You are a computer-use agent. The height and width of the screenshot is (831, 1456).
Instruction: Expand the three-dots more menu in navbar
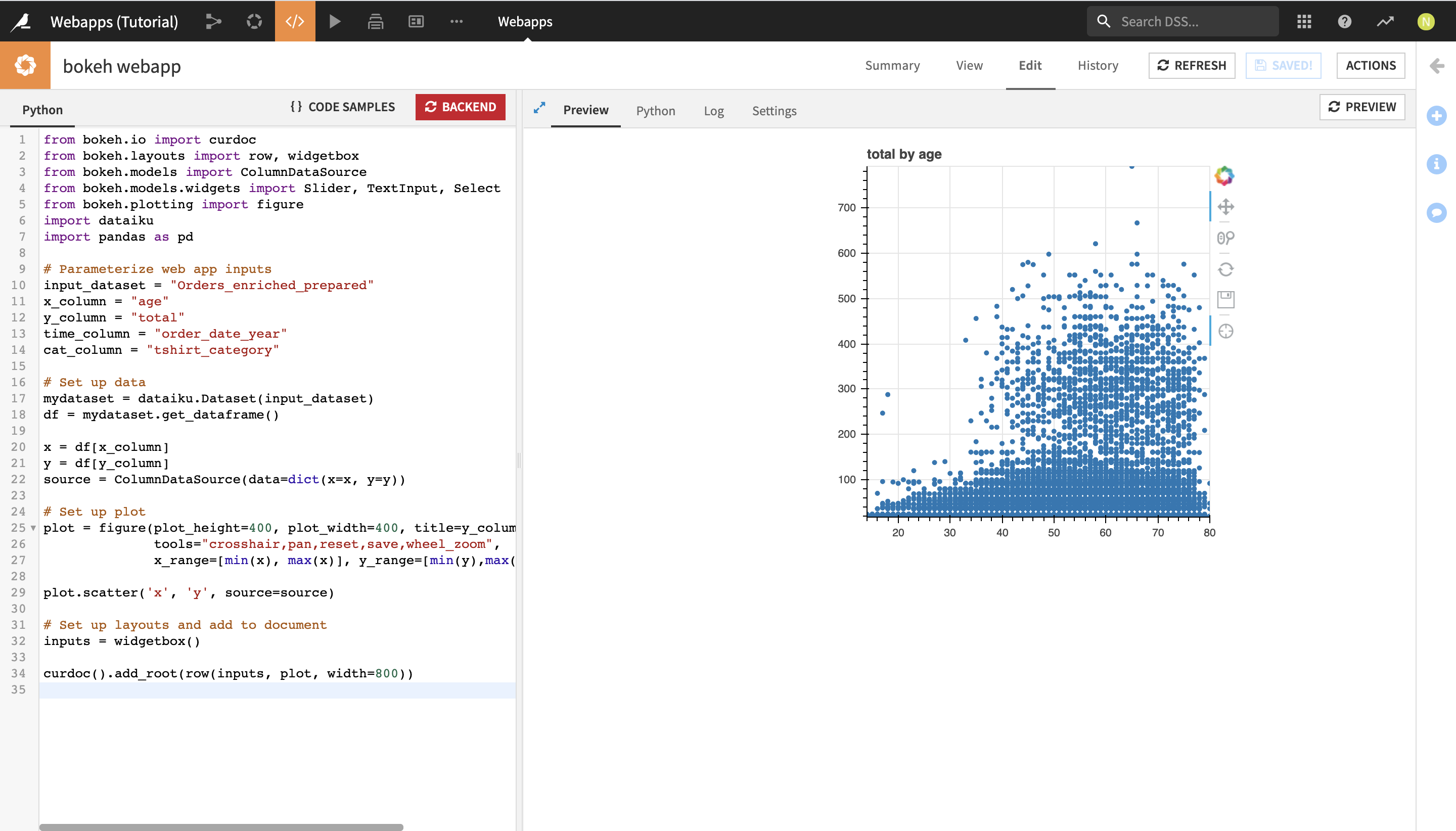coord(457,22)
